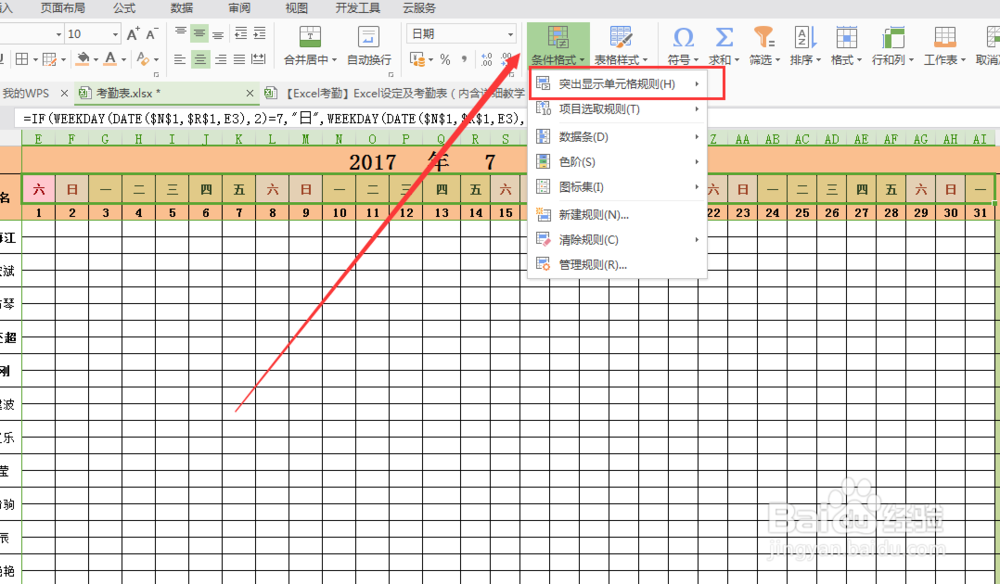Open 突出显示单元格规则(H) submenu

(617, 84)
